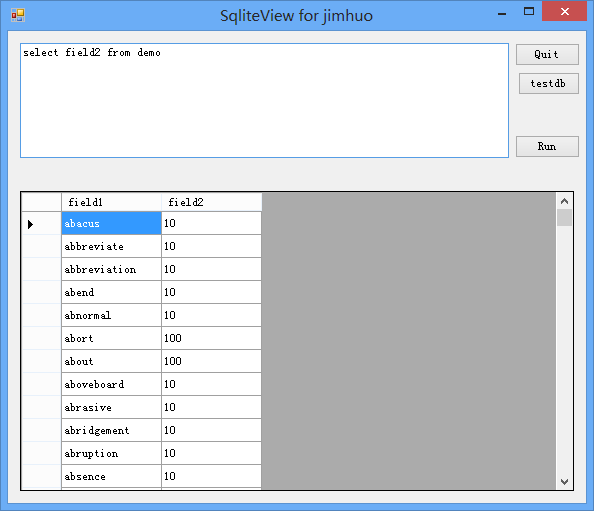Select the abbreviate cell

[111, 246]
